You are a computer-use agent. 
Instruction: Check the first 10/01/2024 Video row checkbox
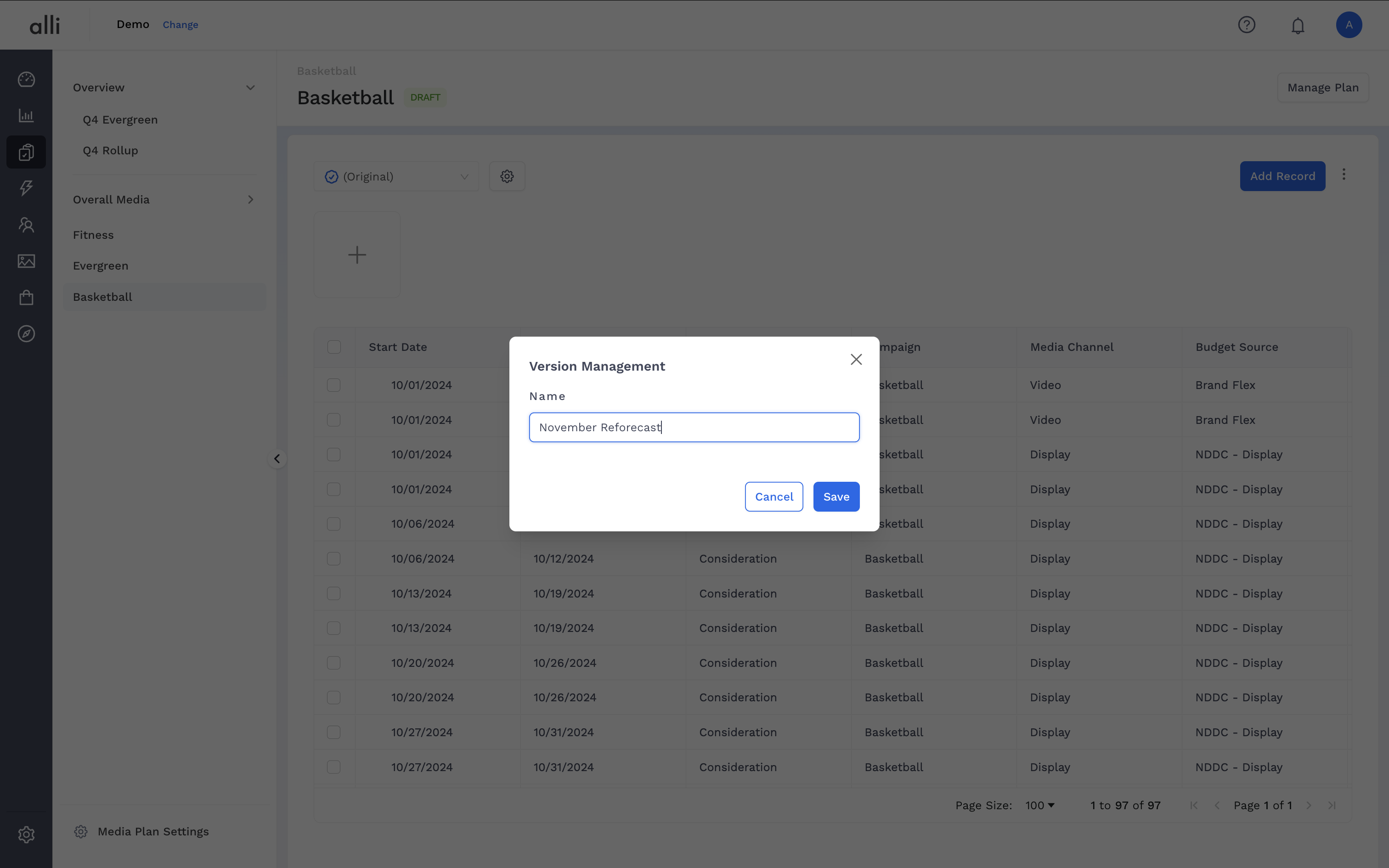click(334, 385)
